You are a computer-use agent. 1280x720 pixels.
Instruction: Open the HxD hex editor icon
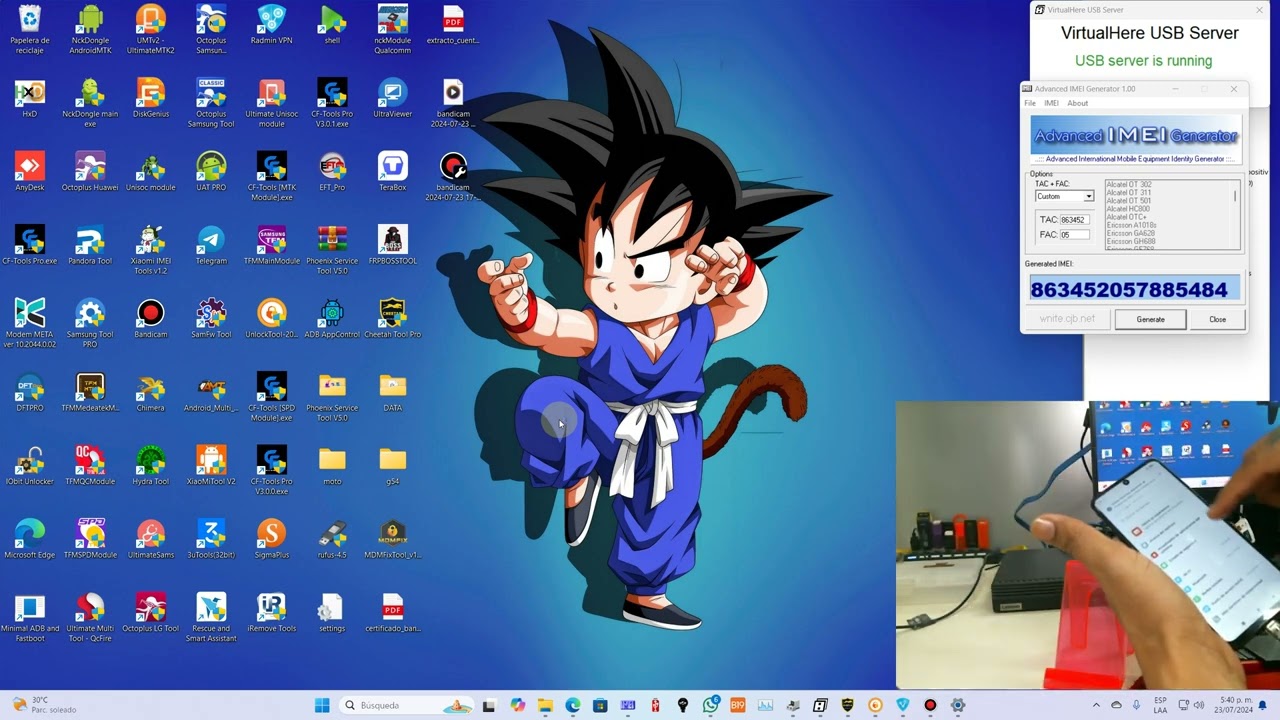pyautogui.click(x=30, y=99)
